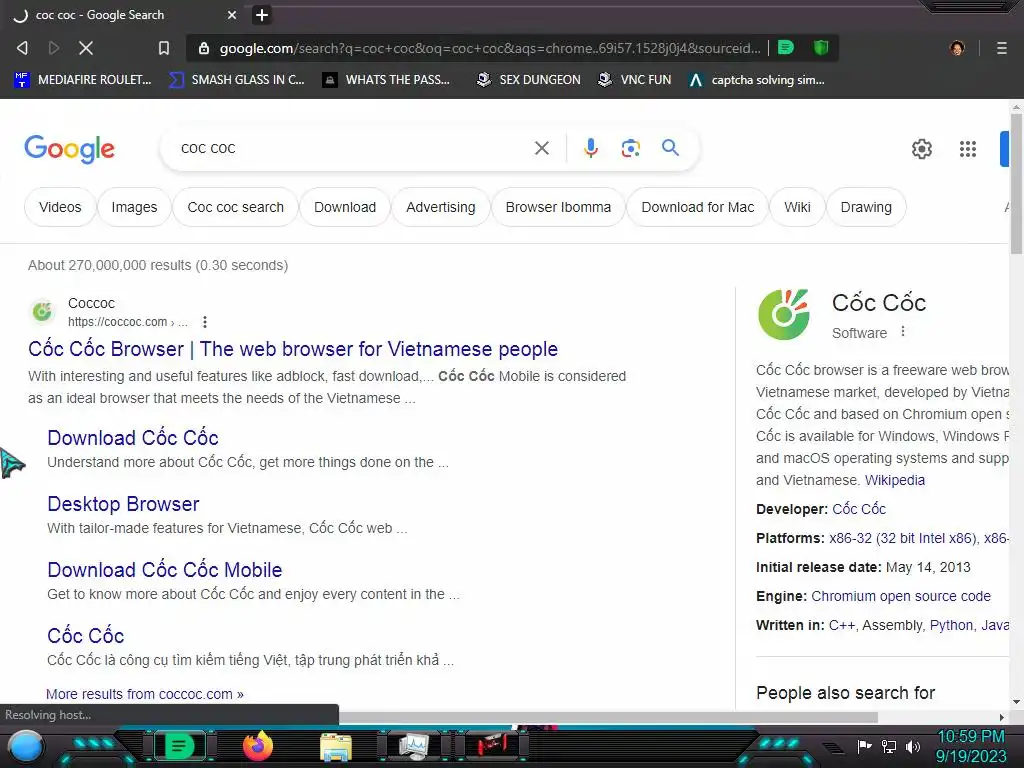The height and width of the screenshot is (768, 1024).
Task: Open the SMASH GLASS IN C bookmark
Action: (x=237, y=80)
